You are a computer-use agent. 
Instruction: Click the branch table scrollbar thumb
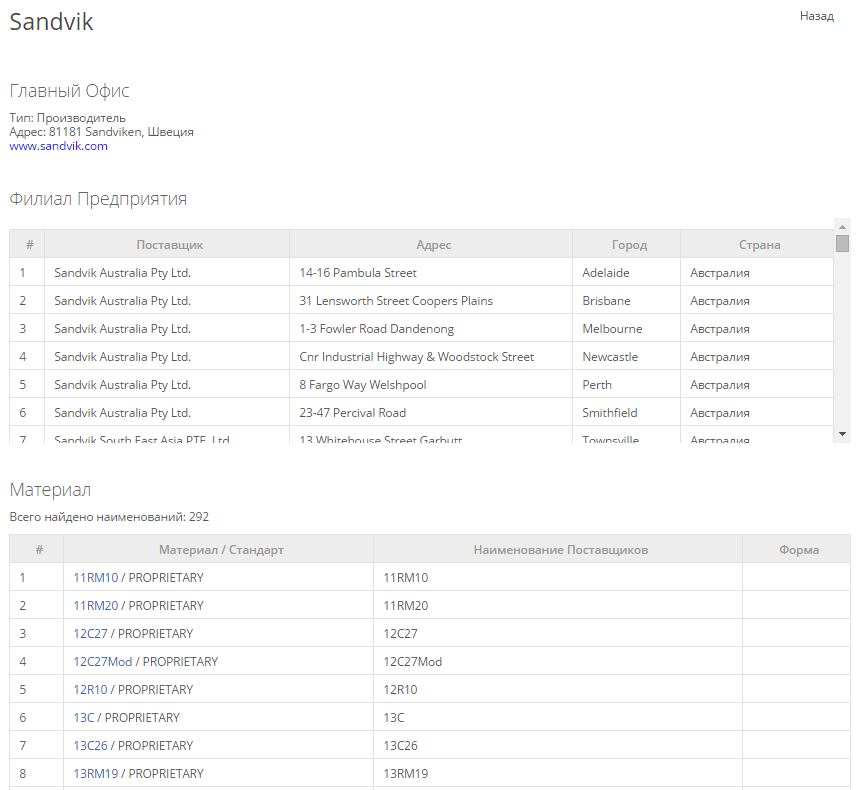(x=842, y=243)
